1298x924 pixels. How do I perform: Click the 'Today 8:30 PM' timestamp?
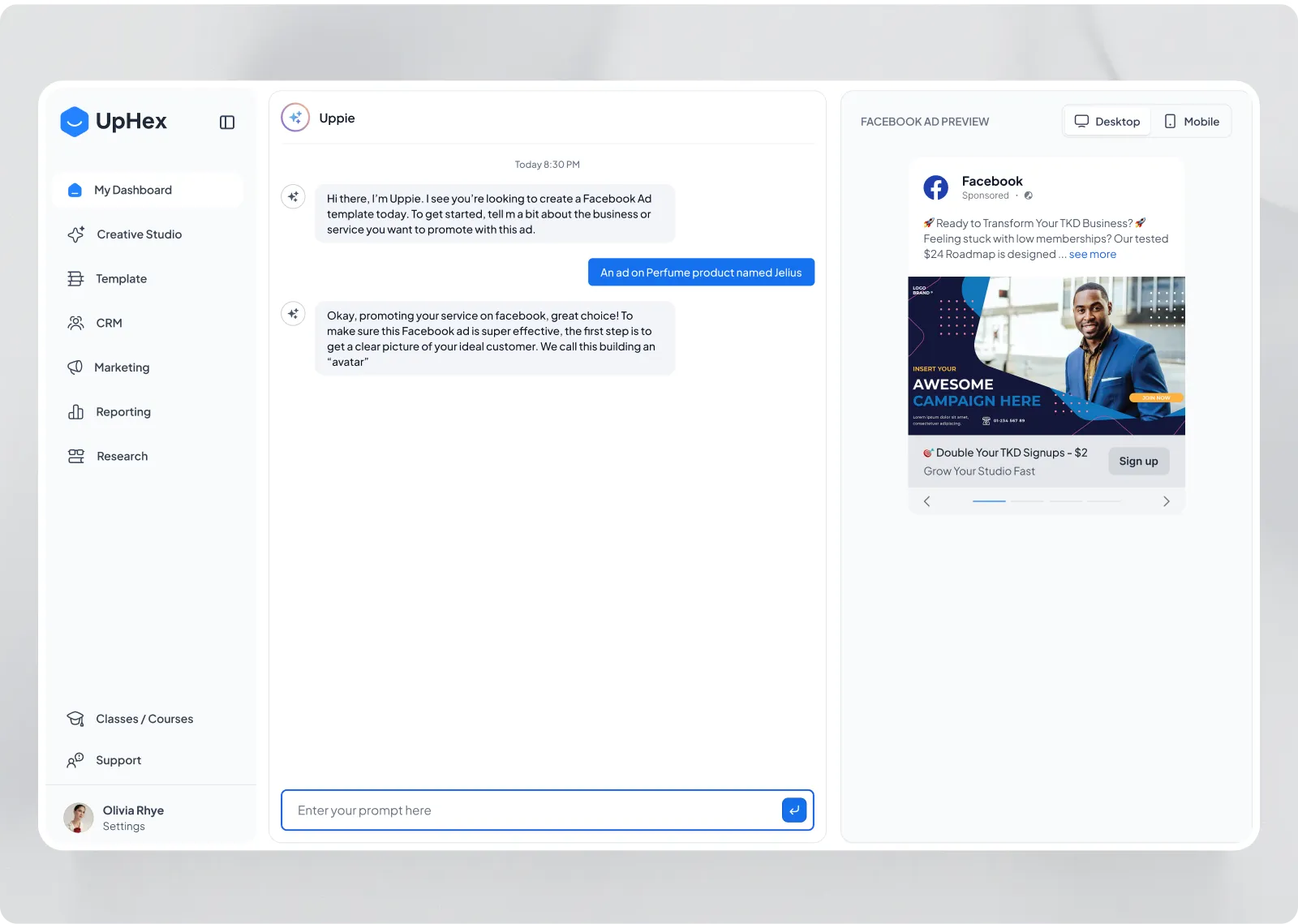click(548, 165)
